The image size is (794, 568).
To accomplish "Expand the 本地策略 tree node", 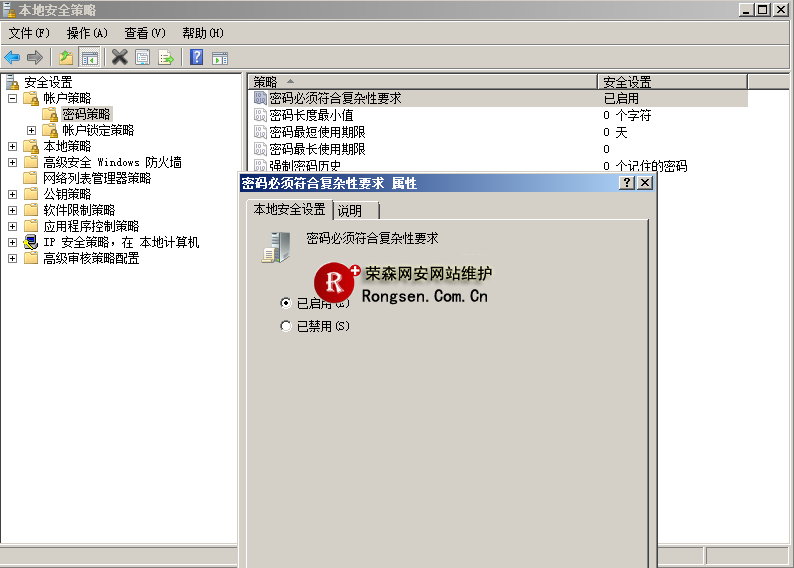I will coord(12,146).
